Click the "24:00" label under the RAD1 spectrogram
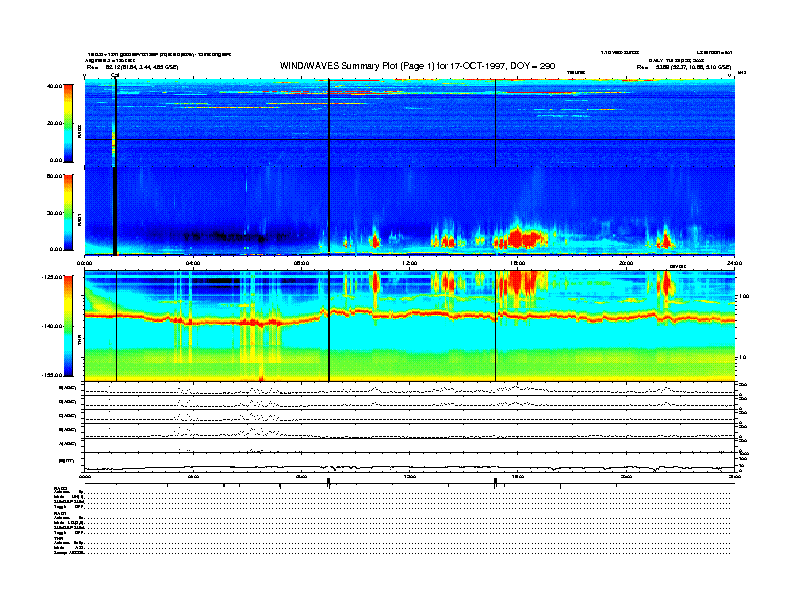The width and height of the screenshot is (792, 612). coord(734,263)
